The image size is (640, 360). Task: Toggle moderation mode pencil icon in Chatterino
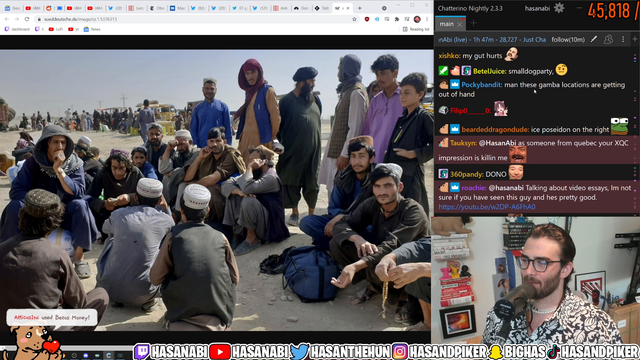point(594,39)
